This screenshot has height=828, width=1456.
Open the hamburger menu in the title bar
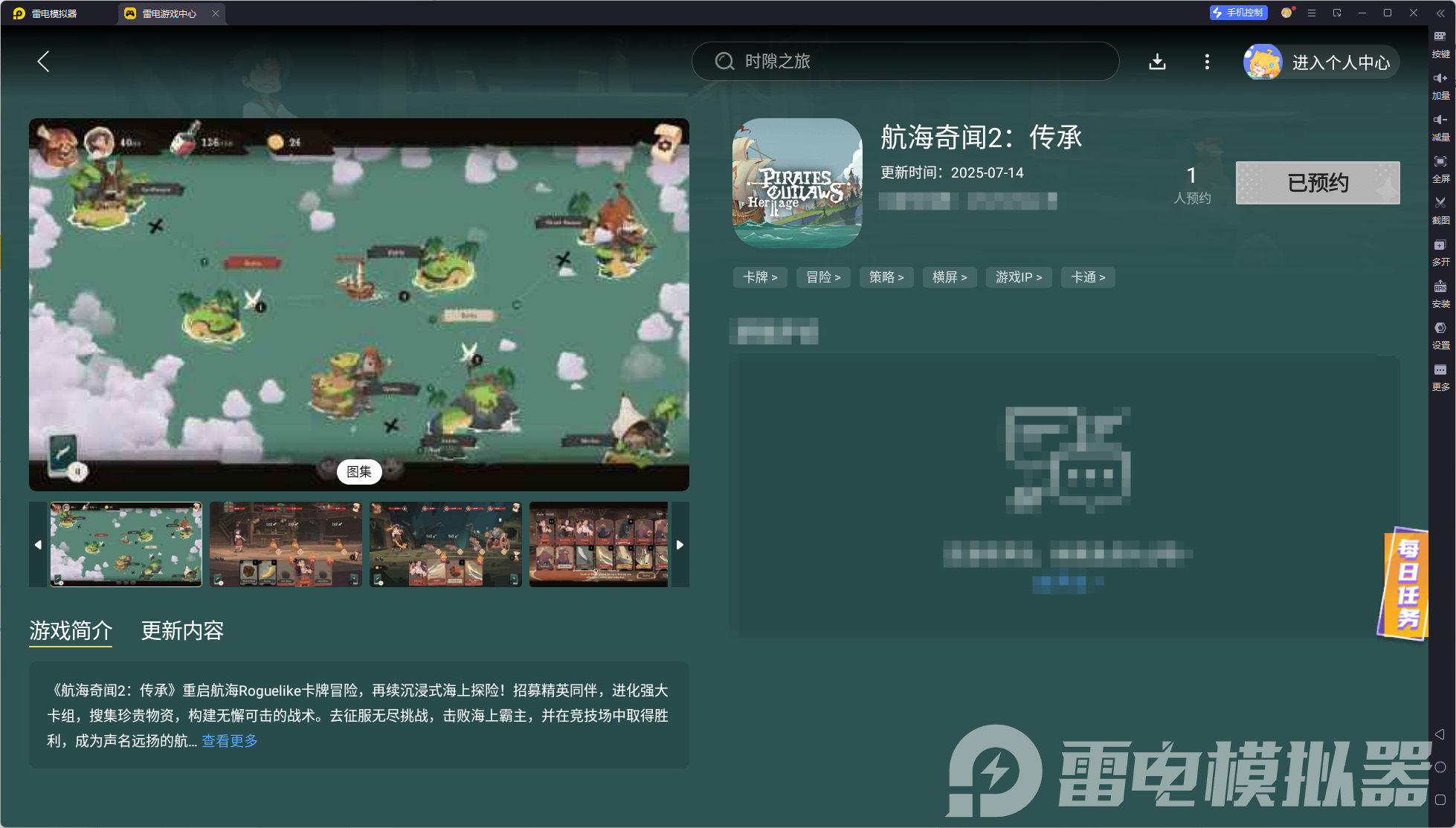[1312, 13]
